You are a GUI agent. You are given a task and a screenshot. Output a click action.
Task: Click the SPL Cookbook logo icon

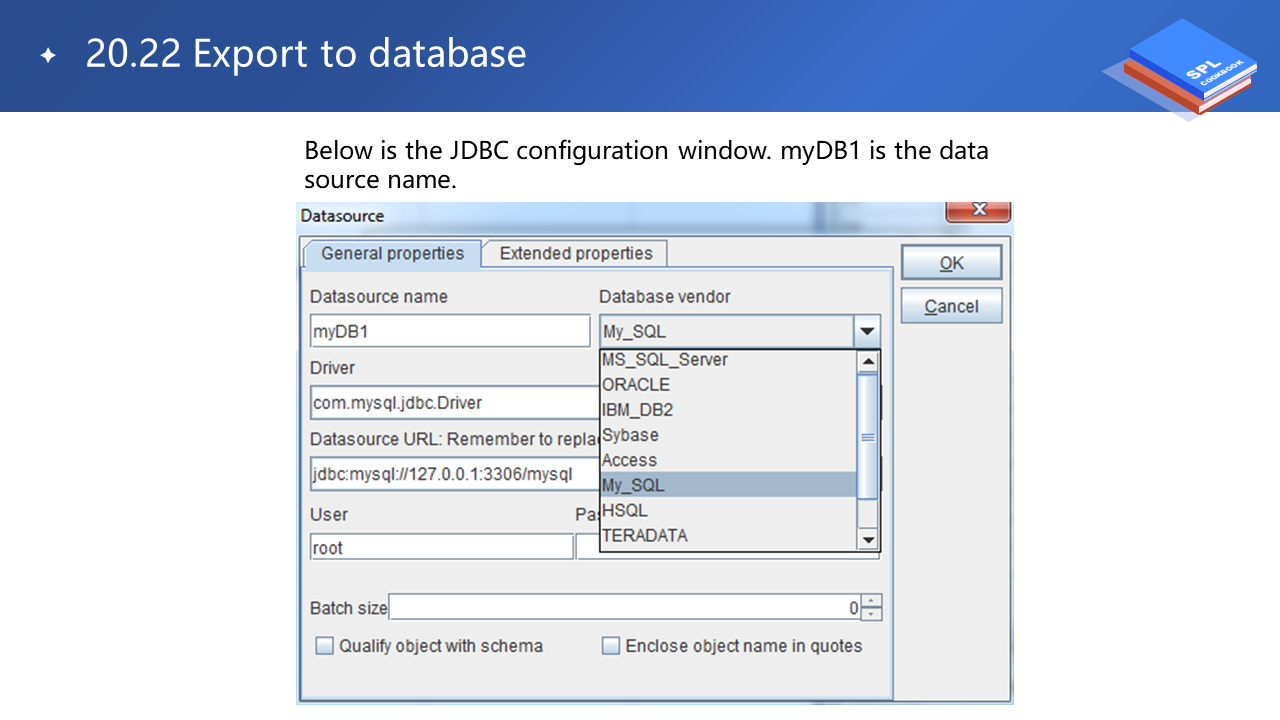(1183, 68)
